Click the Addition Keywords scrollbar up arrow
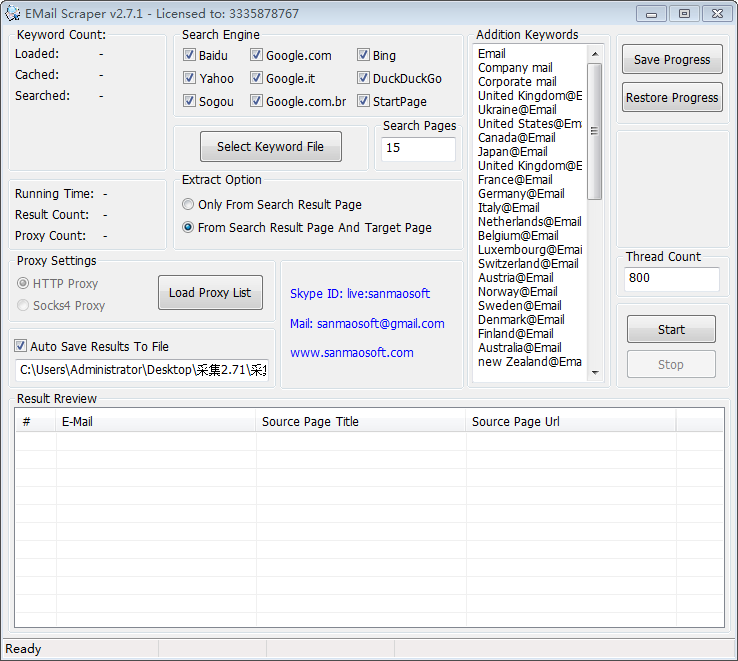The image size is (738, 661). pyautogui.click(x=595, y=53)
